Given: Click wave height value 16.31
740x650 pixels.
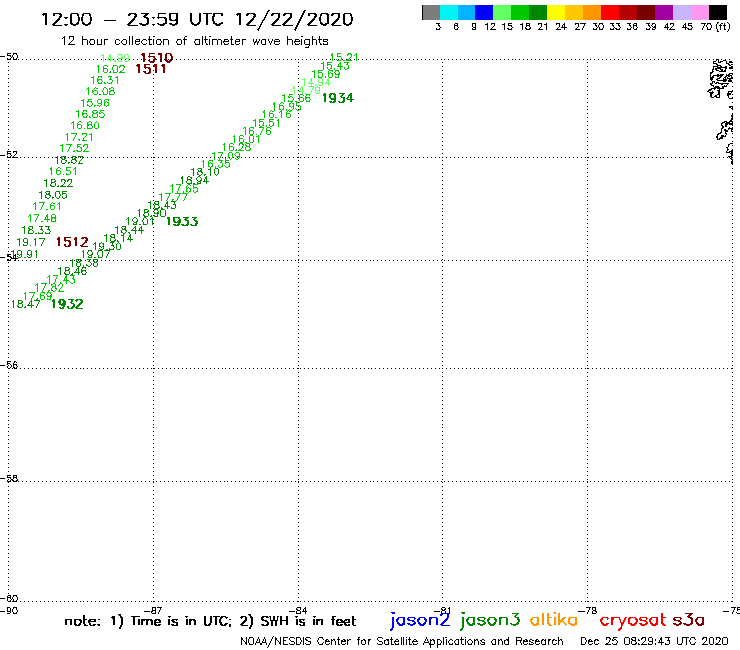Looking at the screenshot, I should tap(105, 80).
